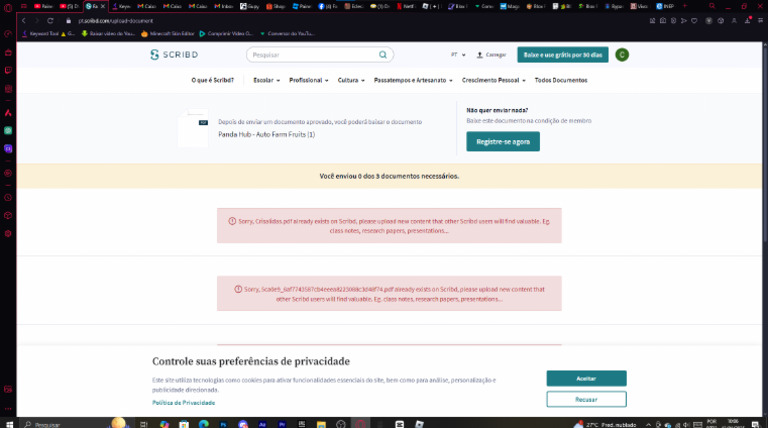
Task: Open the Windows Start button
Action: pos(9,424)
